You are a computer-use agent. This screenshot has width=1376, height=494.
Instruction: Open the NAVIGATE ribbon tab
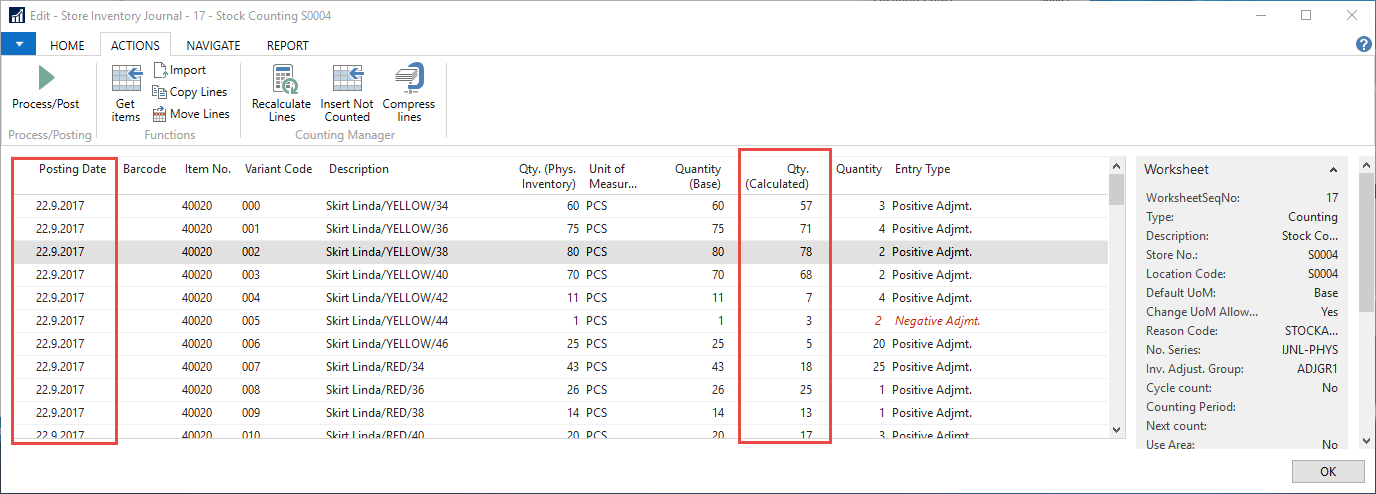213,45
